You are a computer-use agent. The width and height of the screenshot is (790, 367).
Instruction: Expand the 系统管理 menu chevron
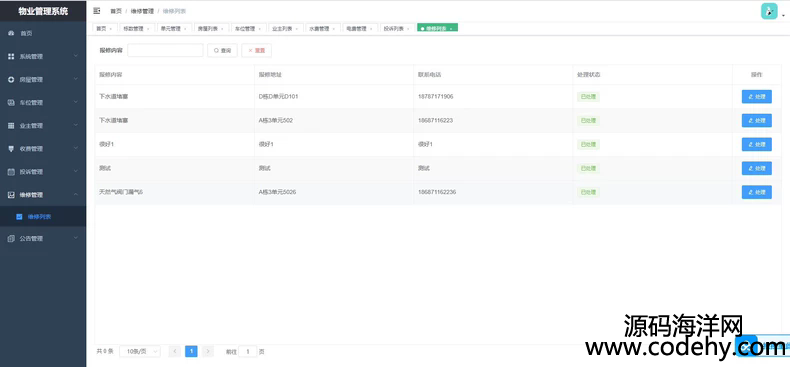pos(76,56)
